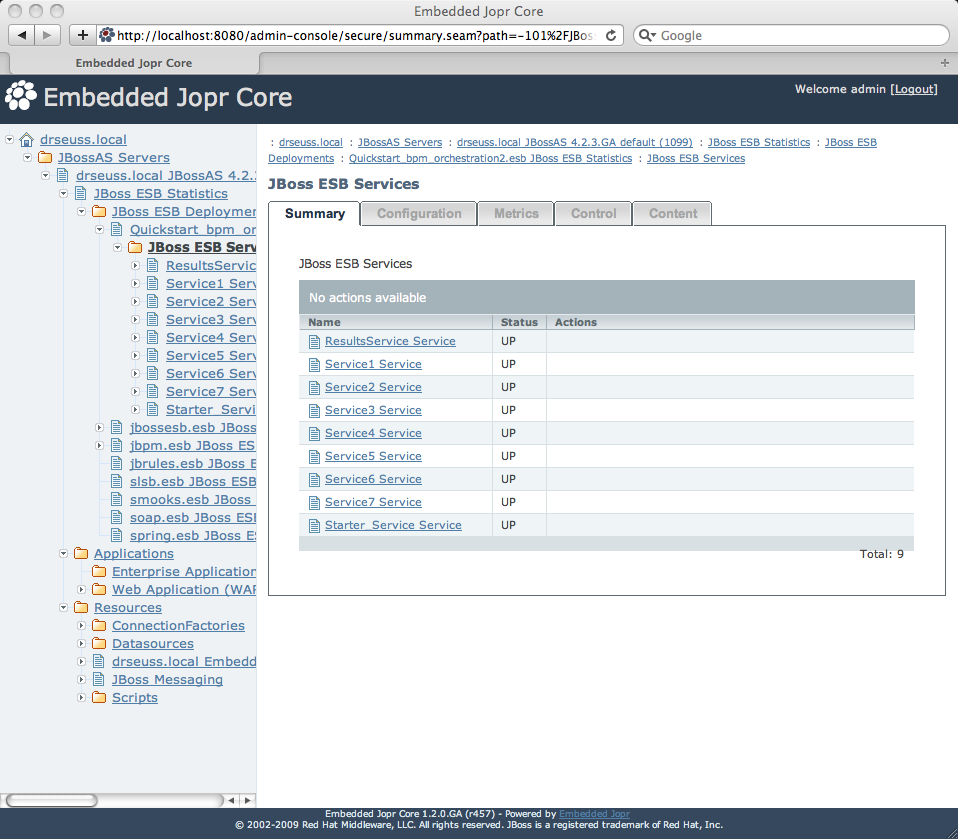Click the Logout link
Image resolution: width=958 pixels, height=839 pixels.
pyautogui.click(x=913, y=89)
